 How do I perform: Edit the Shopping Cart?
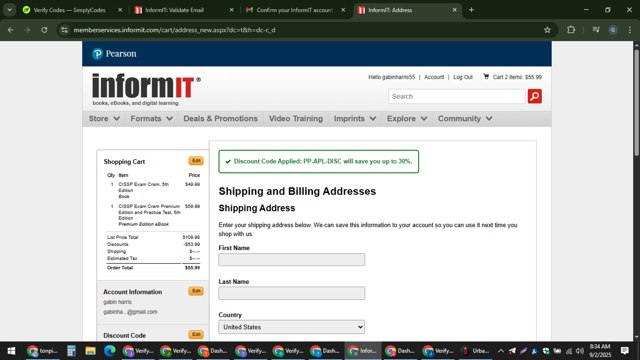tap(196, 160)
